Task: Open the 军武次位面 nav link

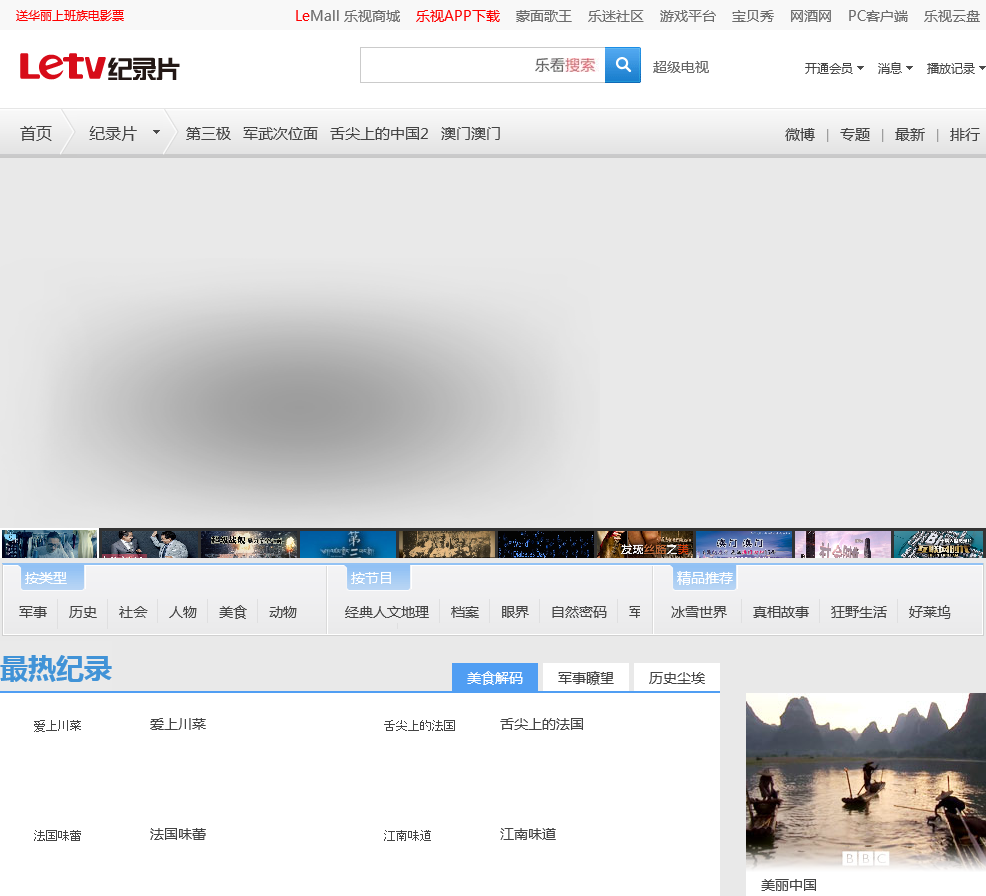Action: coord(280,133)
